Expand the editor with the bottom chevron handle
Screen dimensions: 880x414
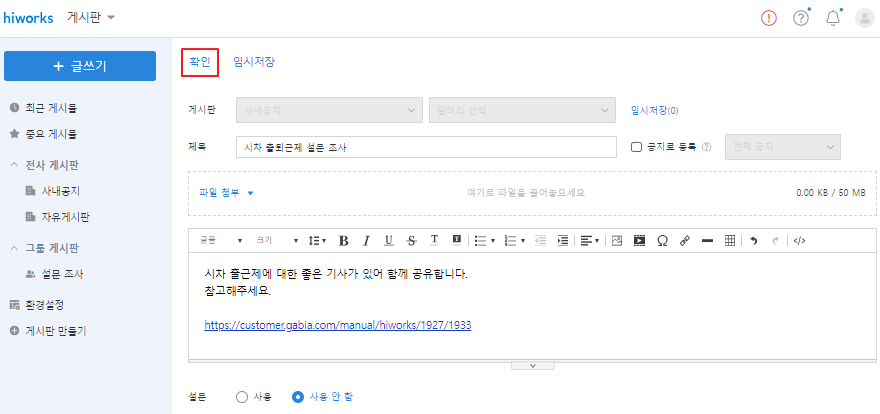pos(533,365)
